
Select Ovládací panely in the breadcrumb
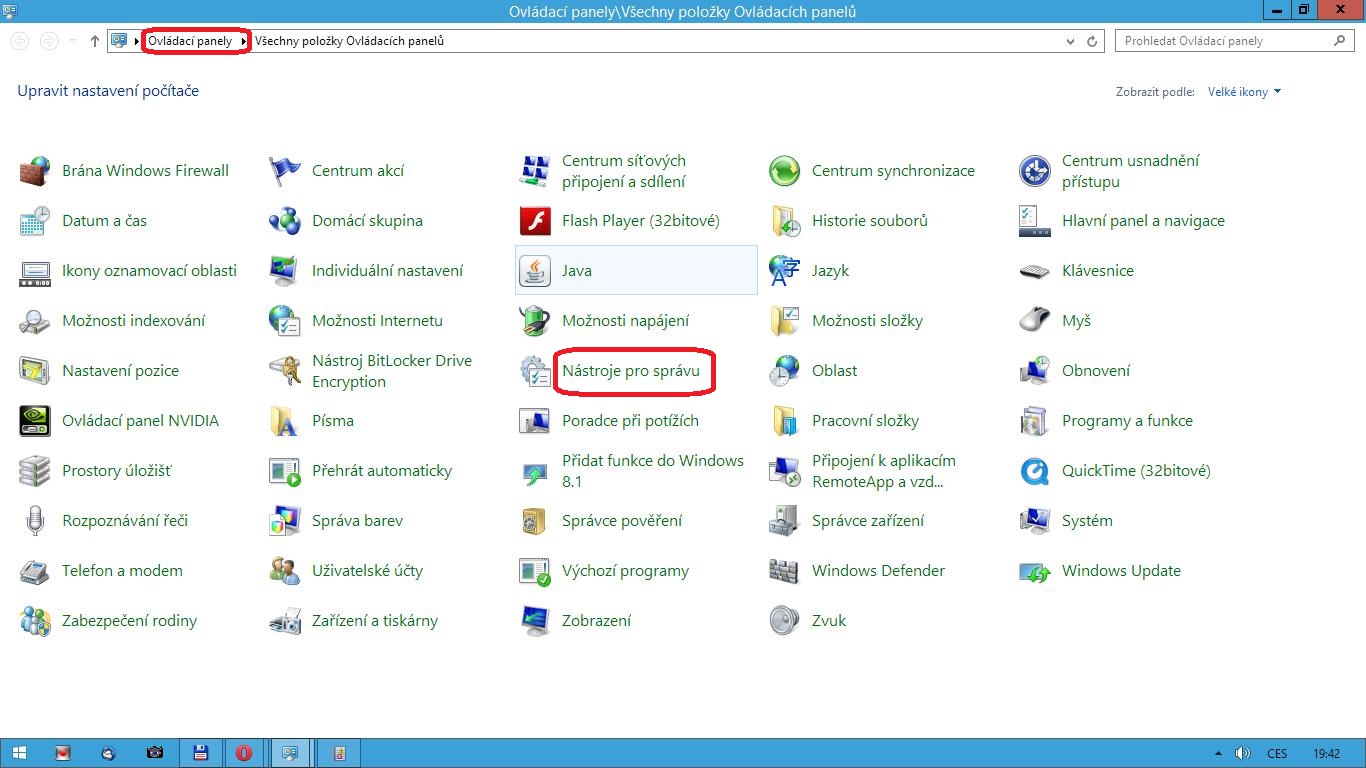(x=190, y=41)
